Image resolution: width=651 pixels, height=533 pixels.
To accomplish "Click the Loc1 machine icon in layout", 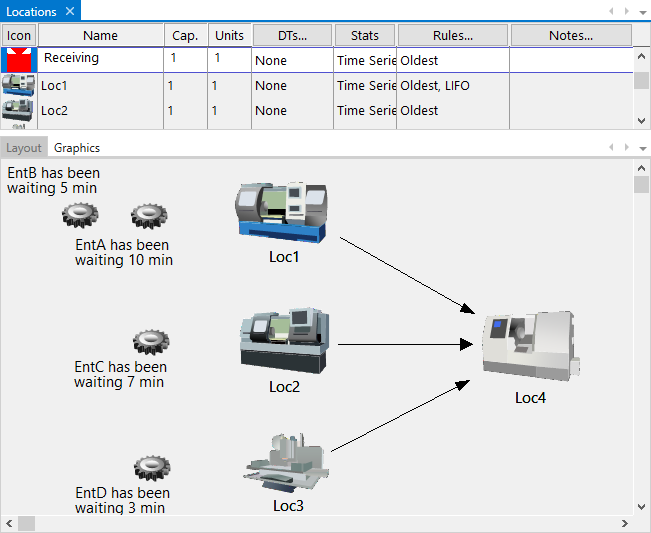I will pos(280,211).
